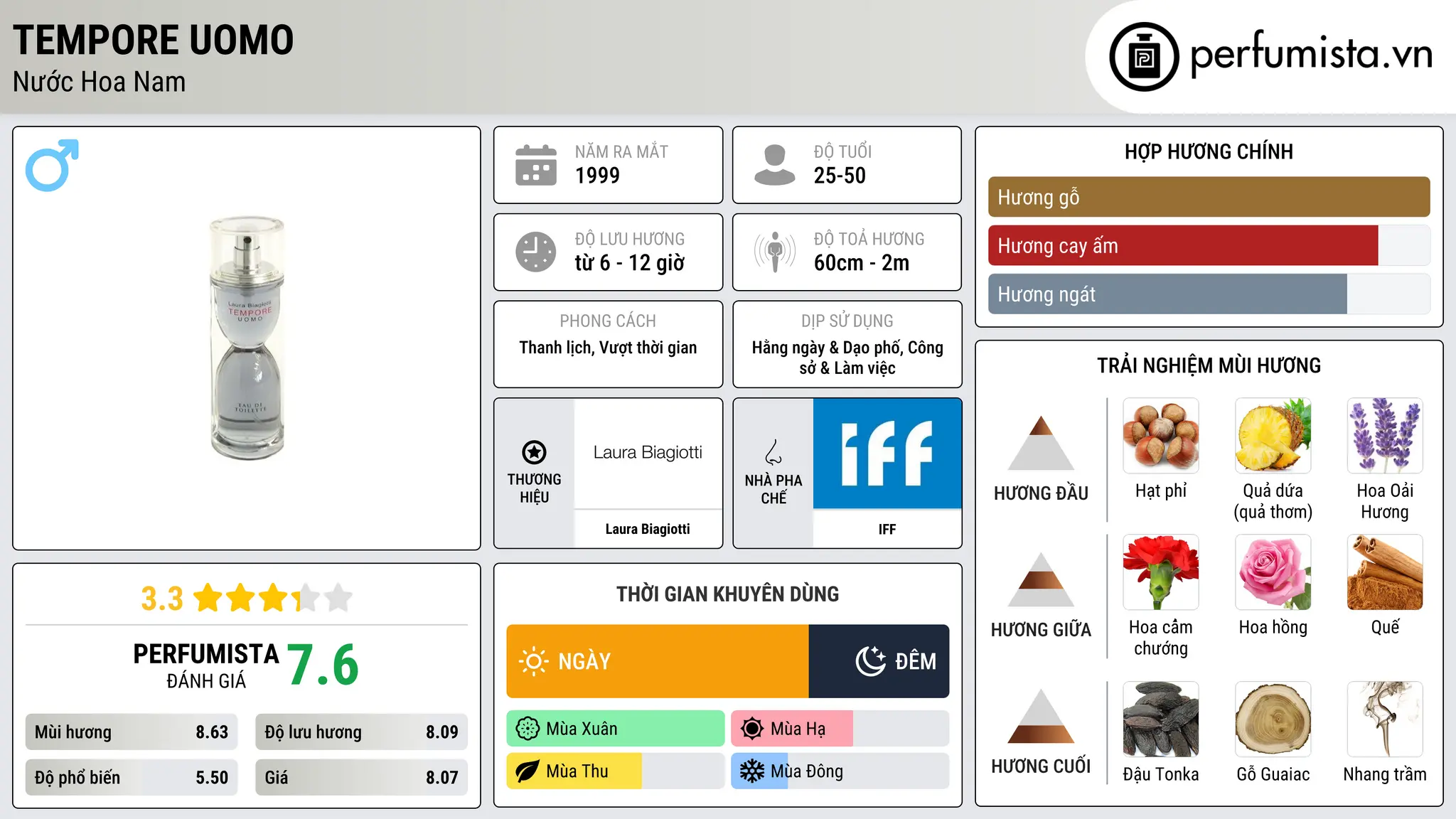
Task: Select the Hương ngát accord bar
Action: (1209, 294)
